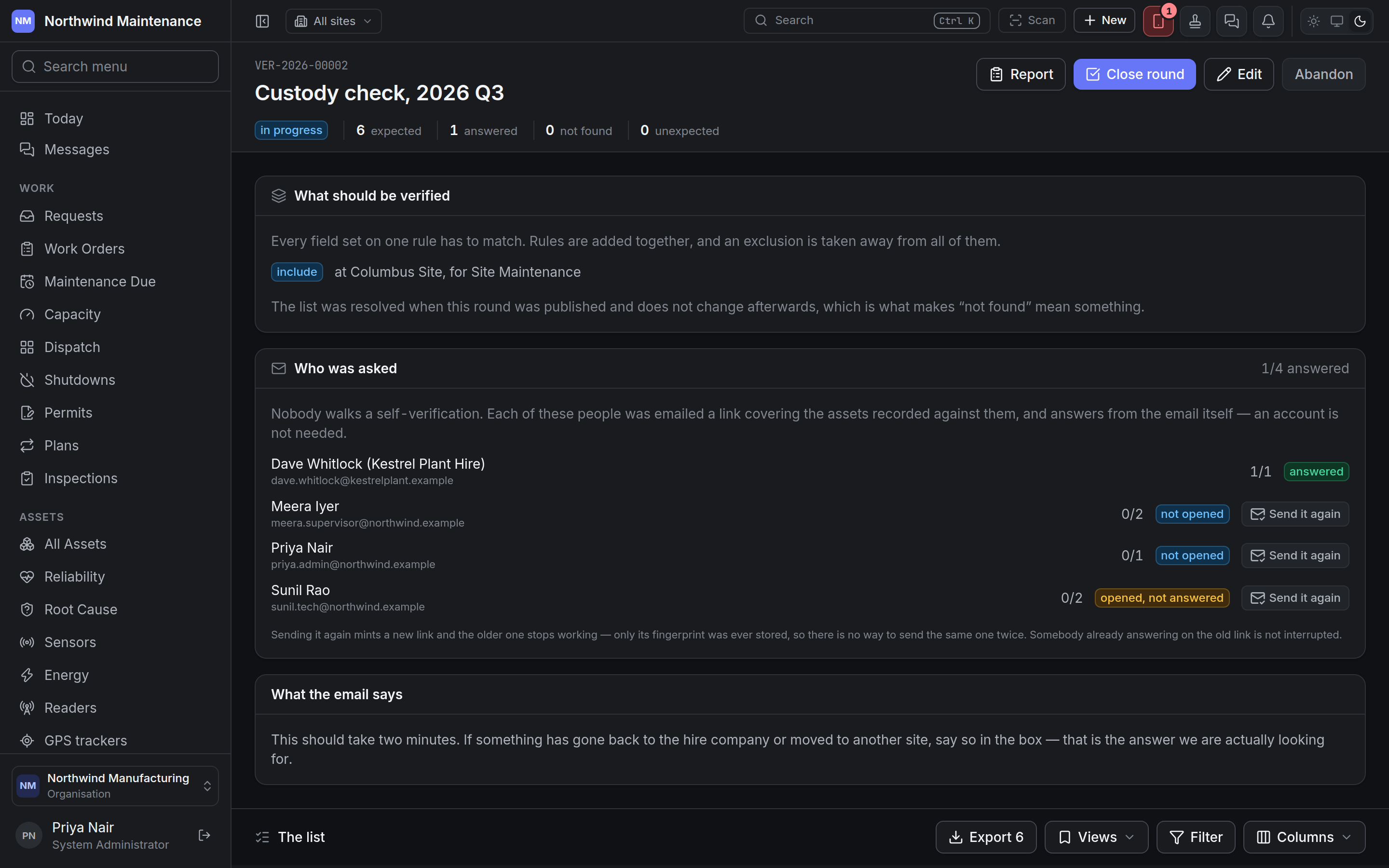Open All Assets
Screen dimensions: 1389x868
(115, 543)
